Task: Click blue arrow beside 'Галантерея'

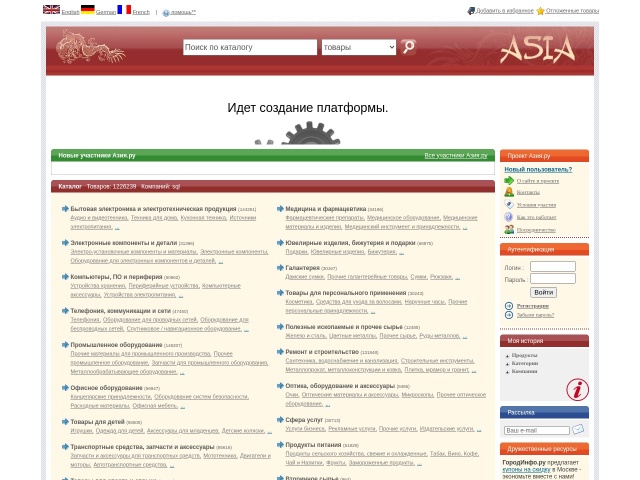Action: [280, 268]
